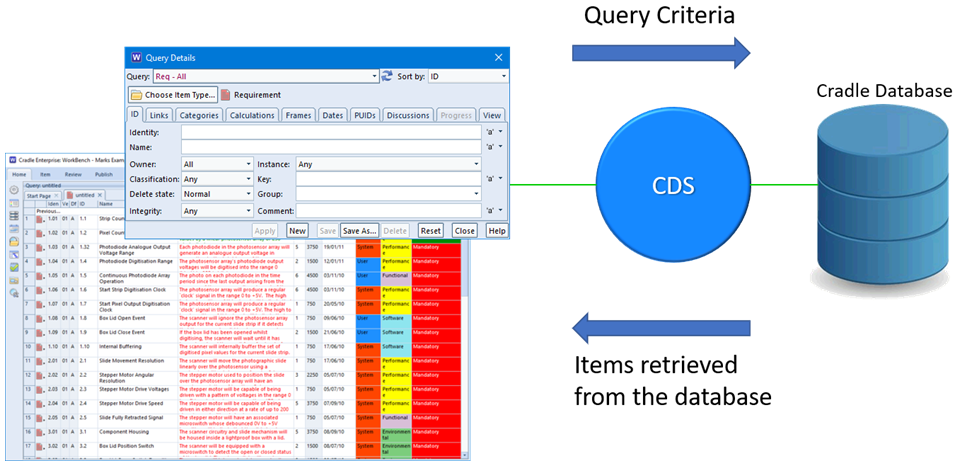Select the Internal Buffering row
Viewport: 954px width, 465px height.
[x=243, y=349]
